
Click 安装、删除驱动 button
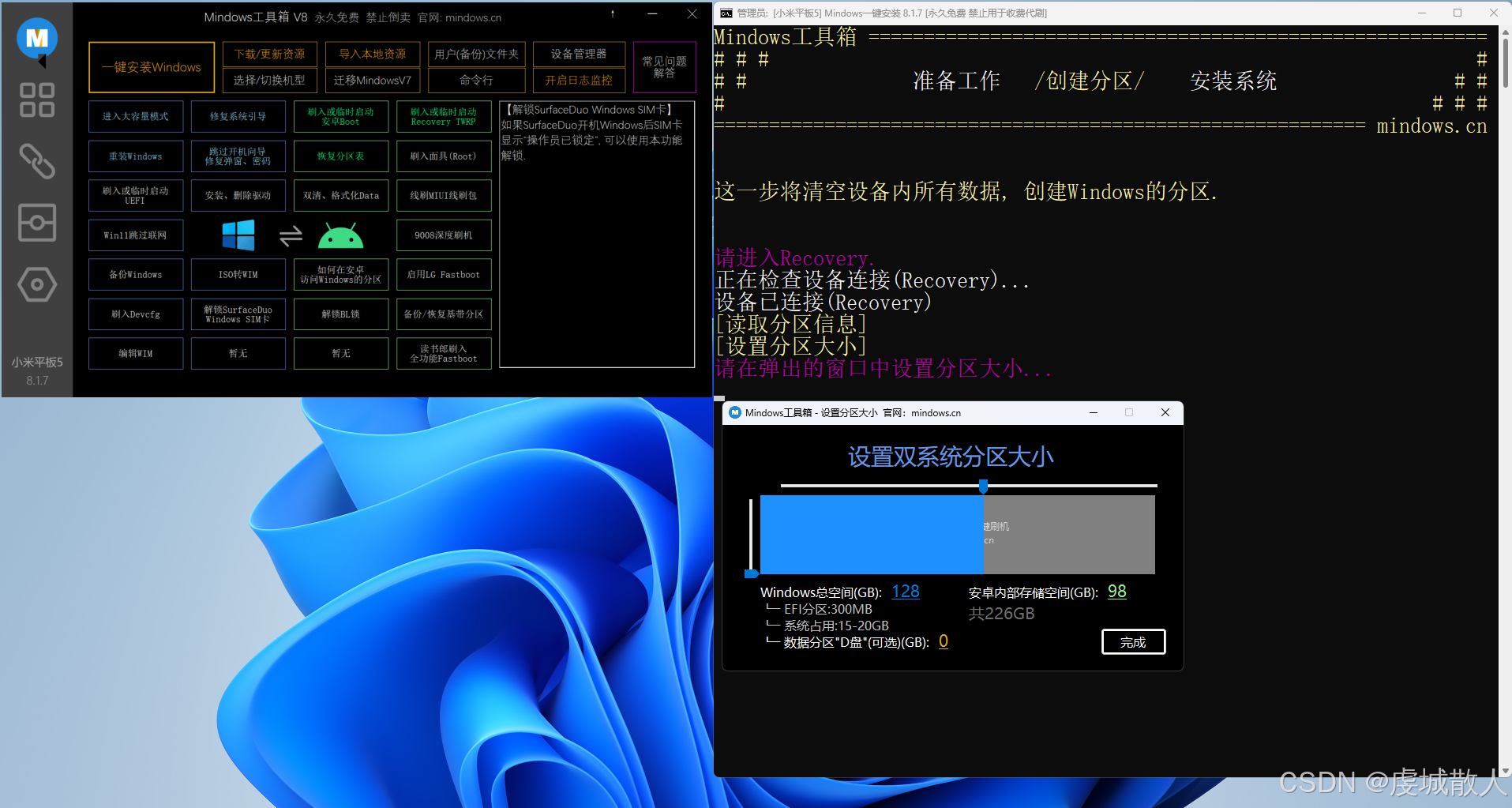click(x=238, y=195)
